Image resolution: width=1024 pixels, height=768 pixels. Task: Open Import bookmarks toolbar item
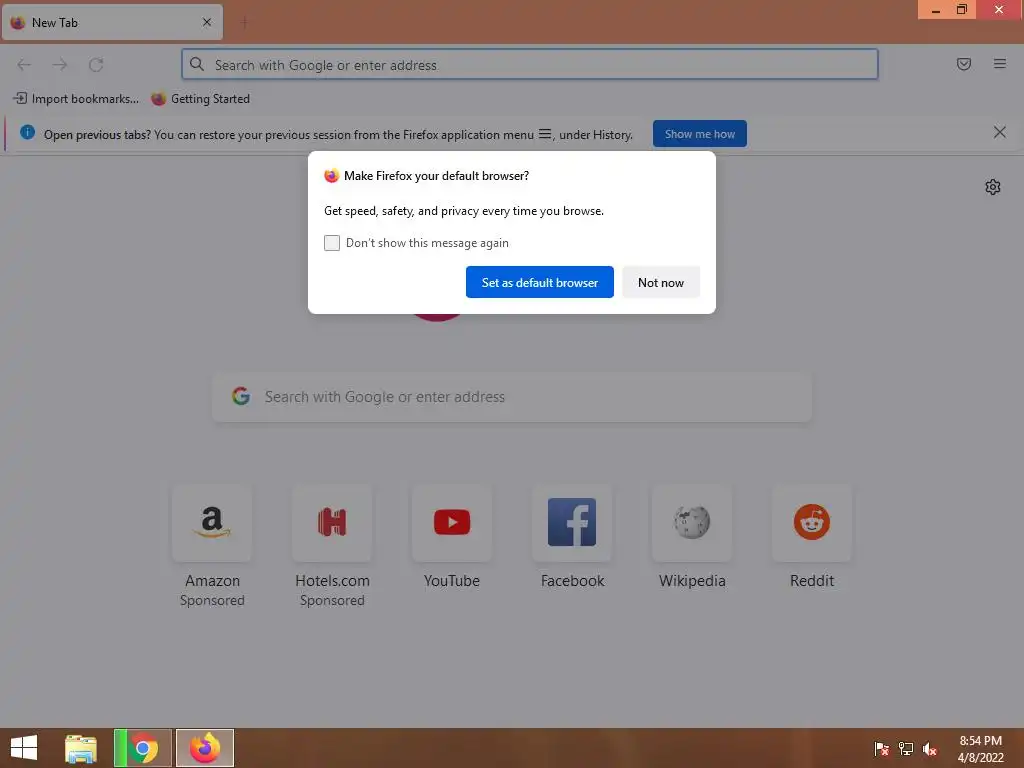click(76, 99)
